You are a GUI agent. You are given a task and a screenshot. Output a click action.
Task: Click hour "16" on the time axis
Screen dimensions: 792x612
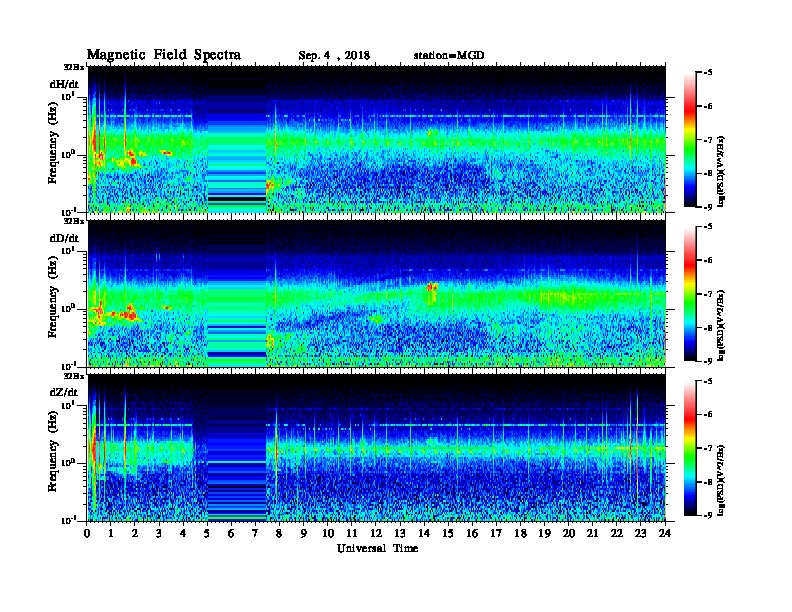click(x=472, y=534)
